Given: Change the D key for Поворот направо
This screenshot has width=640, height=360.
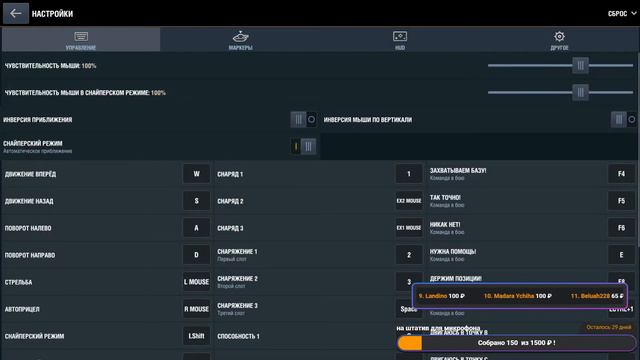Looking at the screenshot, I should pyautogui.click(x=196, y=255).
